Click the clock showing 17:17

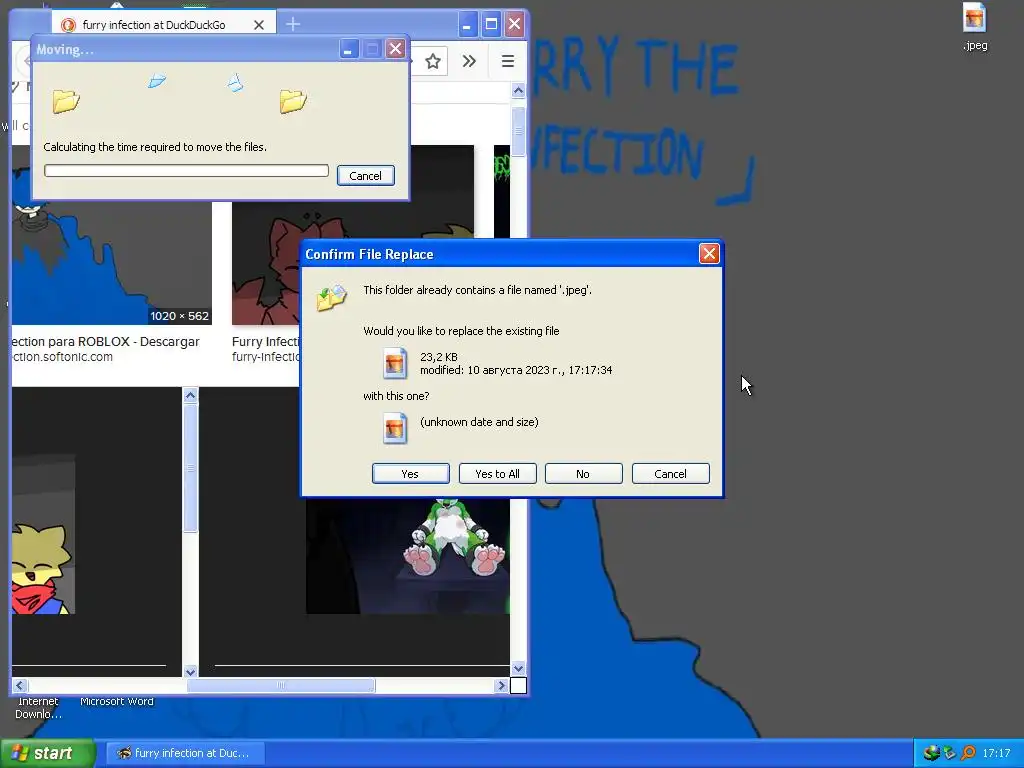click(x=996, y=753)
